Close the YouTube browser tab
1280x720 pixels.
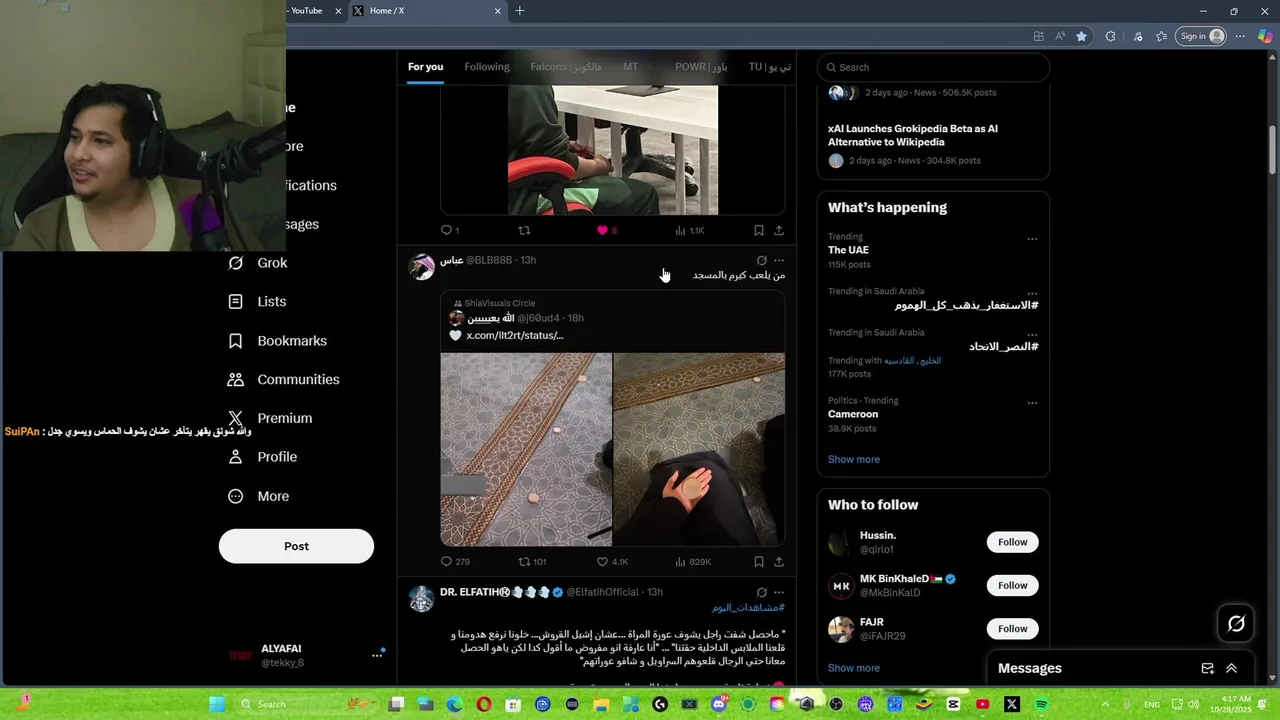coord(338,11)
